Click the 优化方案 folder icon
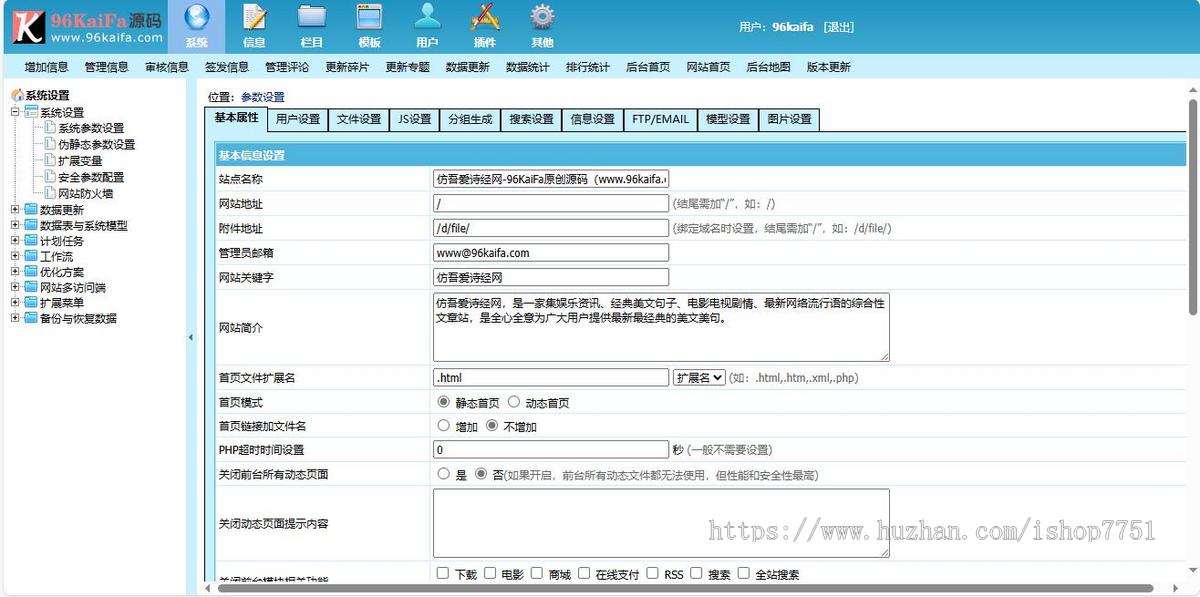This screenshot has width=1200, height=597. click(31, 272)
